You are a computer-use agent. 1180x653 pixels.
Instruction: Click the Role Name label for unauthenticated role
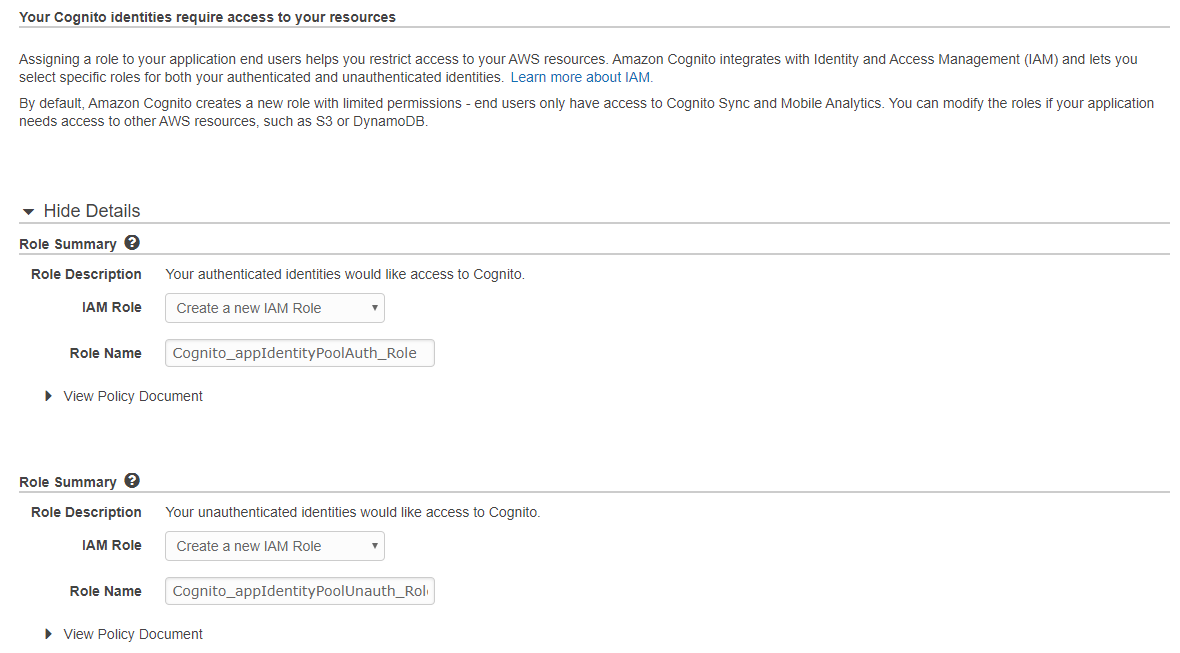tap(105, 591)
